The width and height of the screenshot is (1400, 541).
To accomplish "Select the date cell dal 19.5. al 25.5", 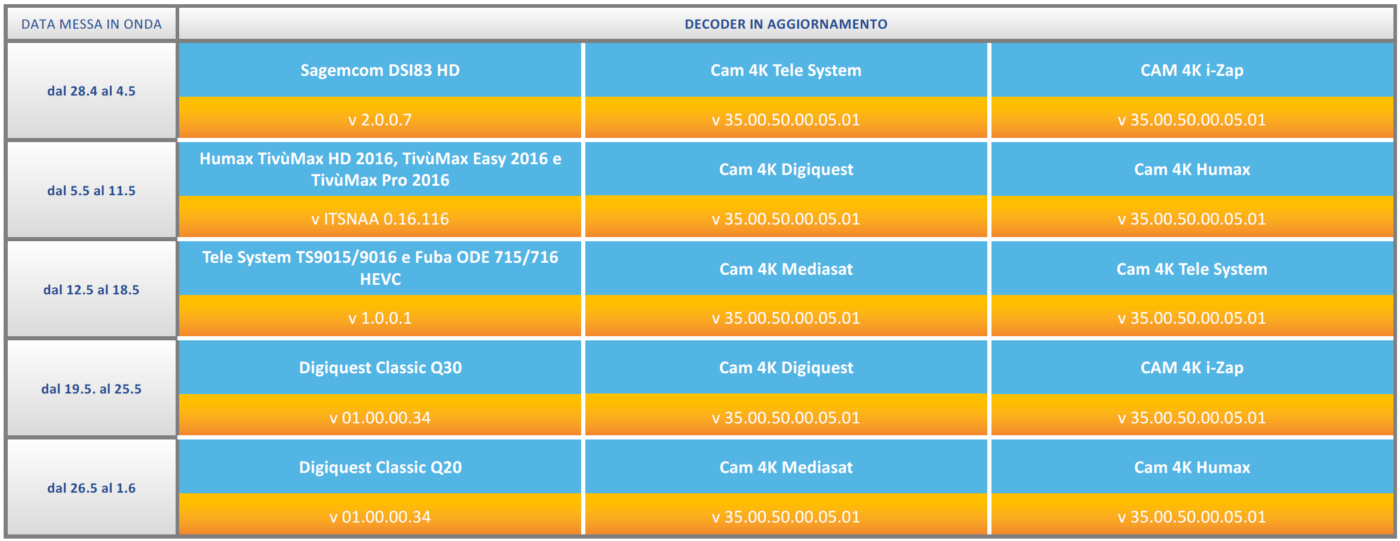I will pyautogui.click(x=92, y=388).
